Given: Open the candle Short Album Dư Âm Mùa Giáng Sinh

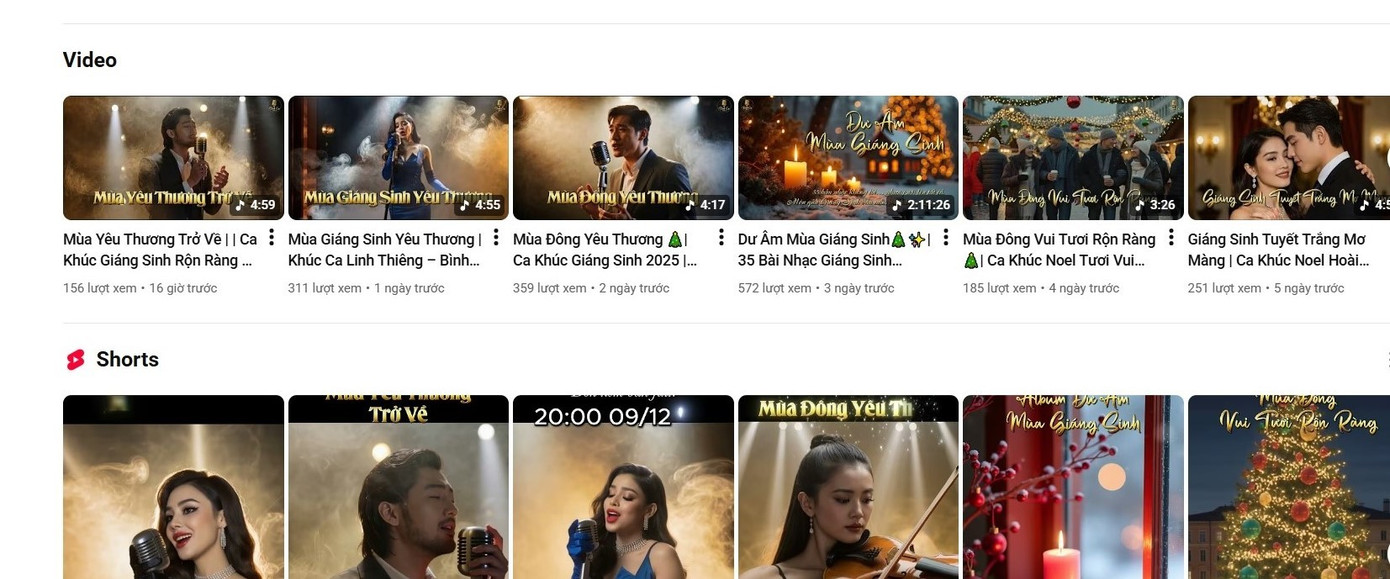Looking at the screenshot, I should pos(1073,490).
